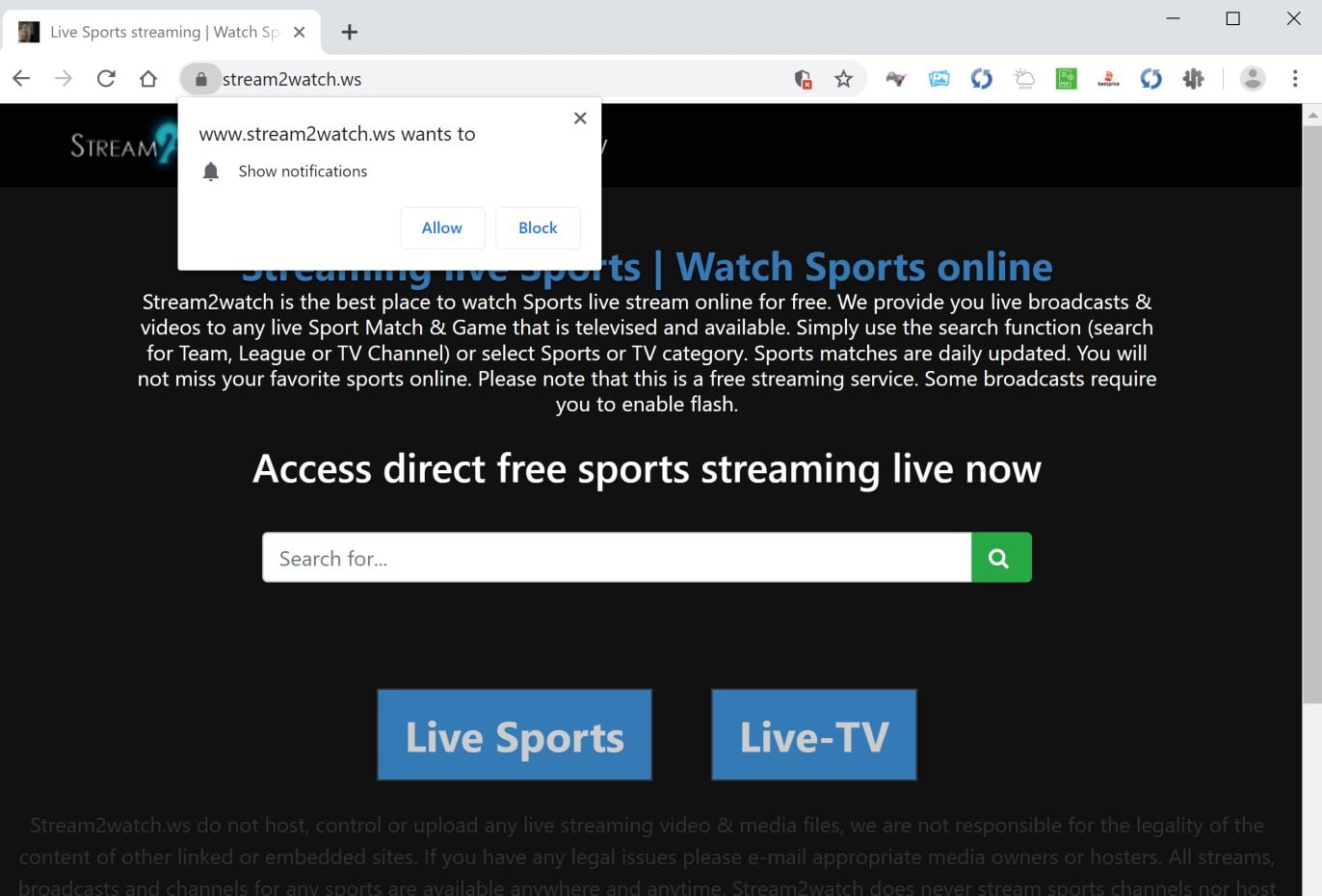Click the Stream2watch logo
Viewport: 1322px width, 896px height.
point(123,145)
